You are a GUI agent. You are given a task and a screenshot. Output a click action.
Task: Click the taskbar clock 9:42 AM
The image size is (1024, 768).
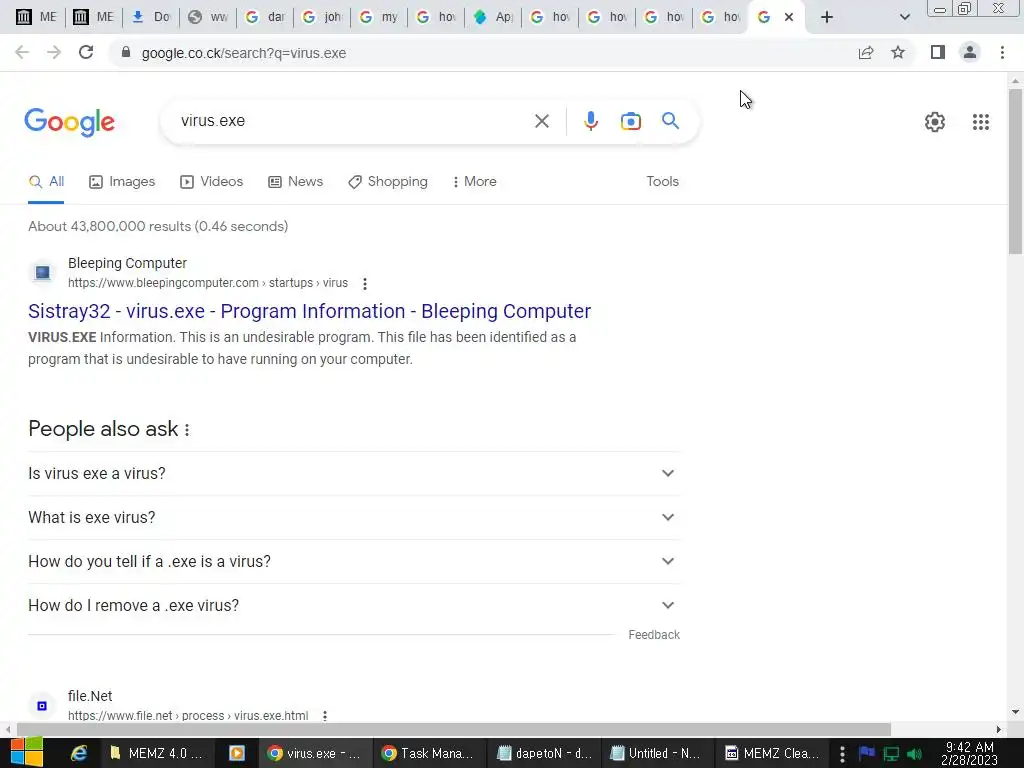click(970, 754)
